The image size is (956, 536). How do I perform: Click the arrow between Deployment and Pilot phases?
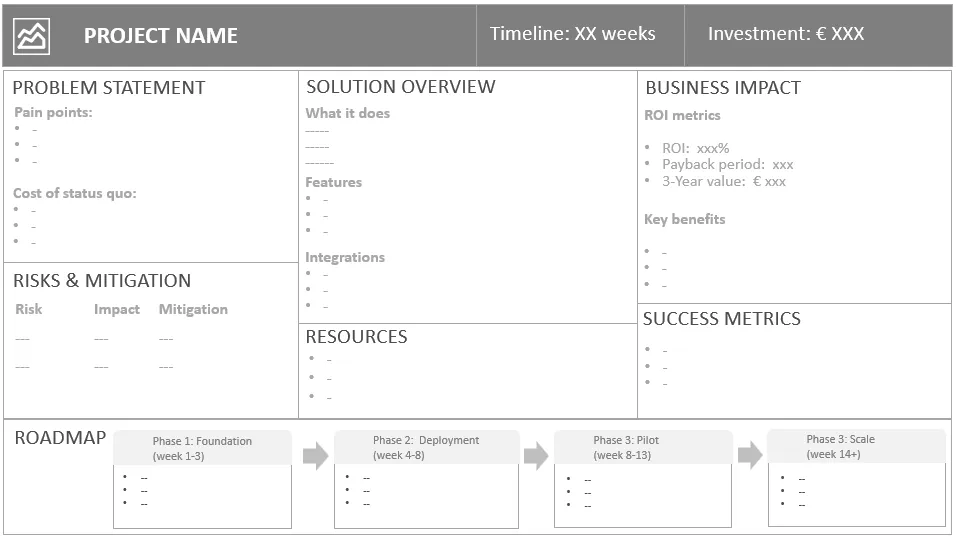(536, 456)
